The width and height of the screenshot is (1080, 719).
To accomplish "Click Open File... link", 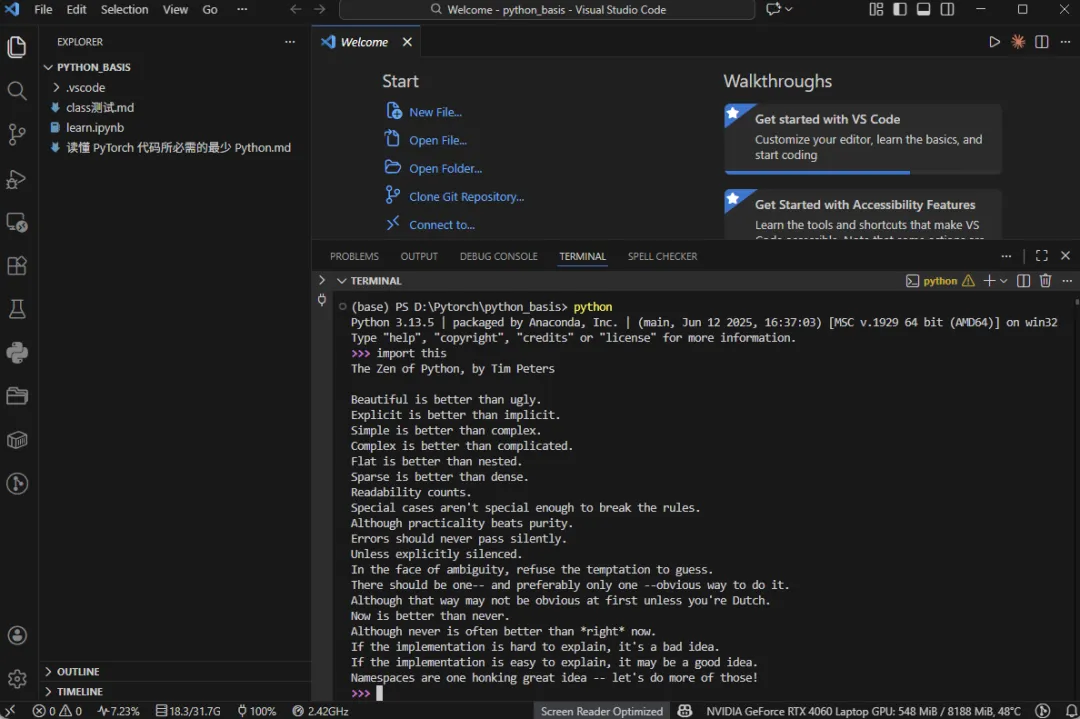I will [x=438, y=140].
